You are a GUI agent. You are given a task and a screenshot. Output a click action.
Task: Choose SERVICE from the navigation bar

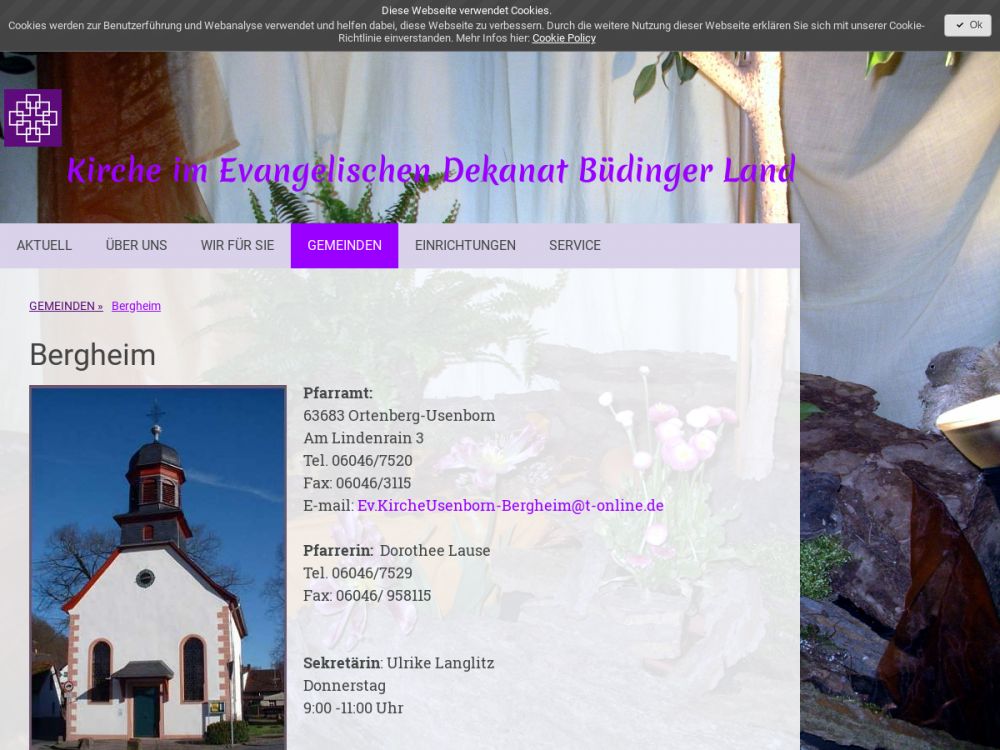tap(575, 246)
